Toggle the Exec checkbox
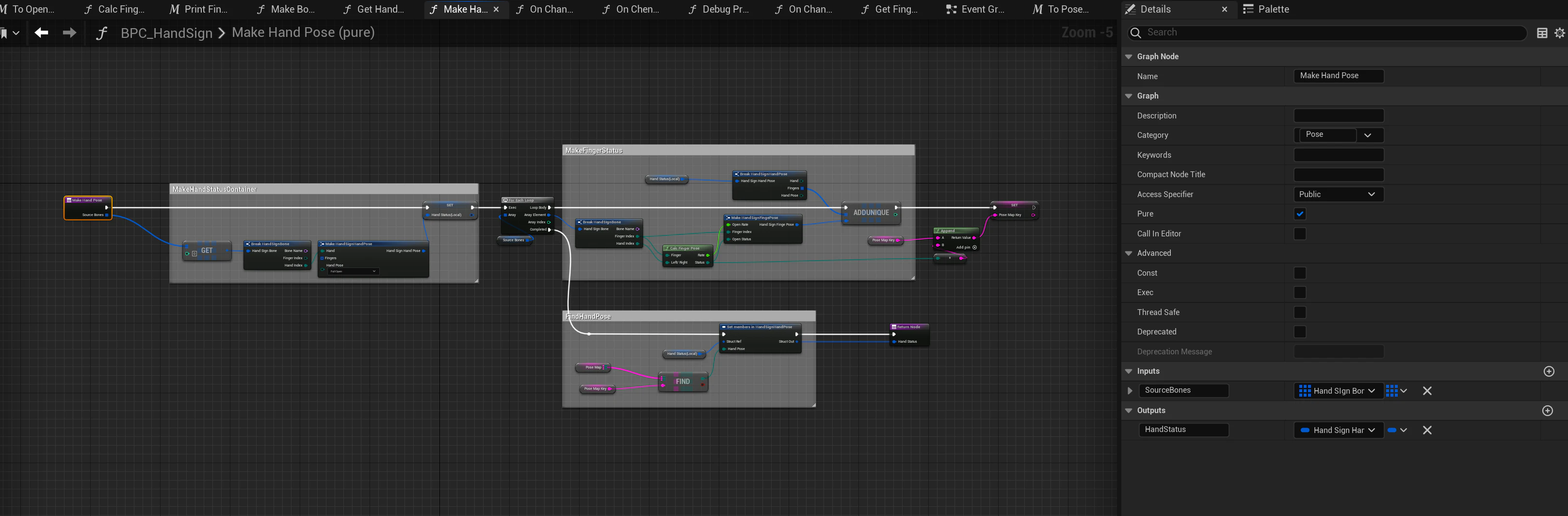The height and width of the screenshot is (516, 1568). pos(1300,292)
